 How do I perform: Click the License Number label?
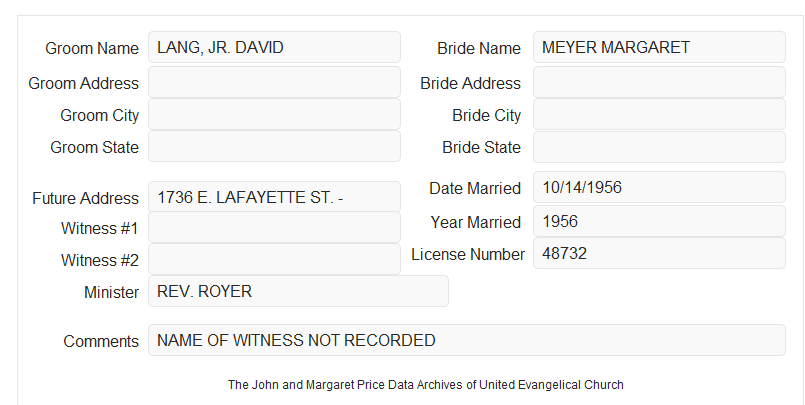pos(468,254)
